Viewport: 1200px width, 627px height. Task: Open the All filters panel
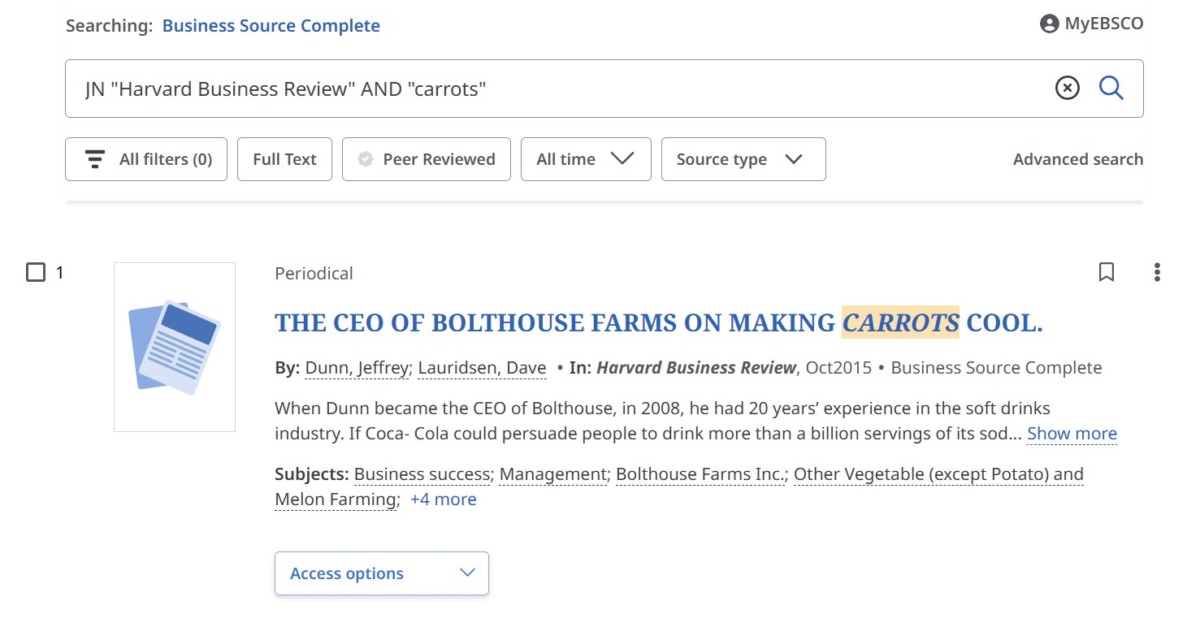[145, 159]
